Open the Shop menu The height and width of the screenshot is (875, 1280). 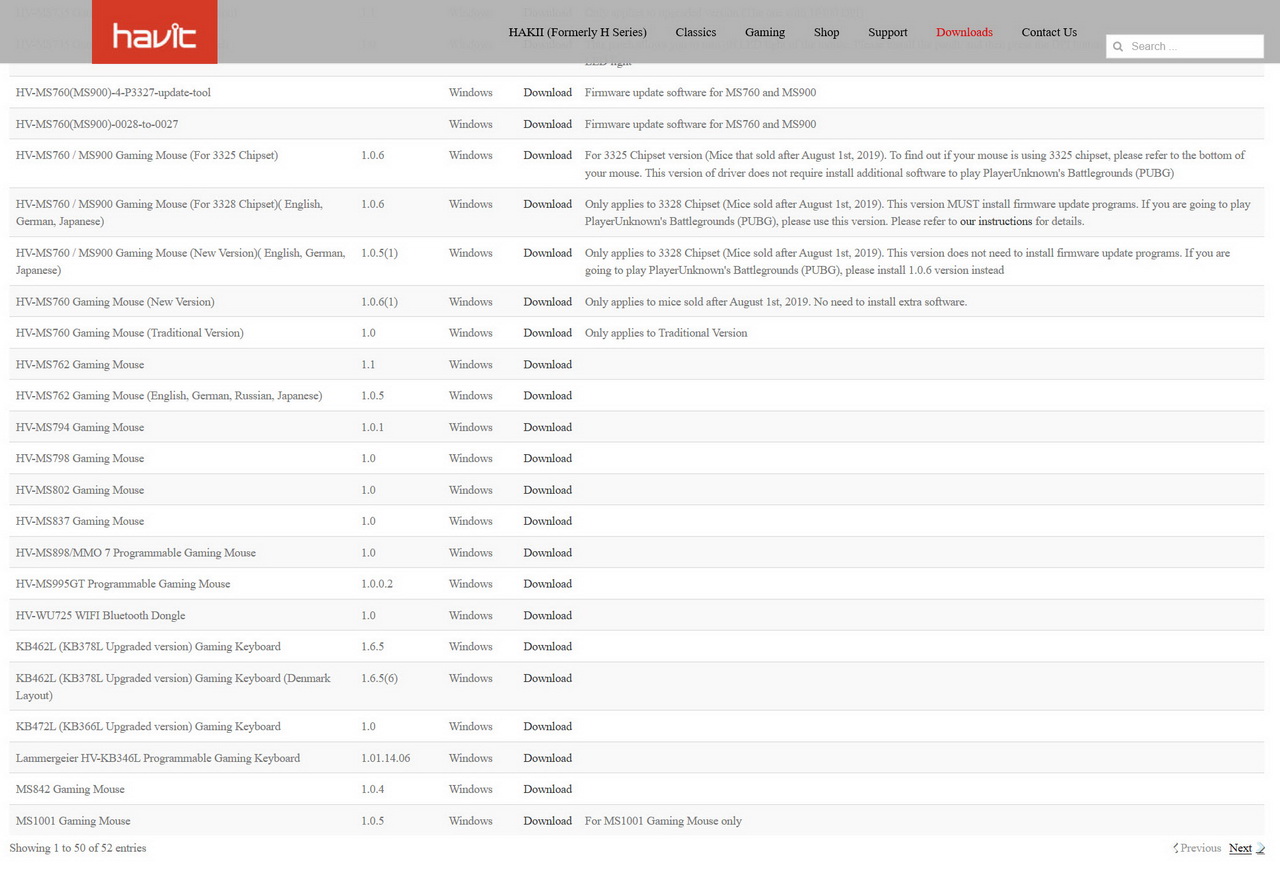pos(826,32)
